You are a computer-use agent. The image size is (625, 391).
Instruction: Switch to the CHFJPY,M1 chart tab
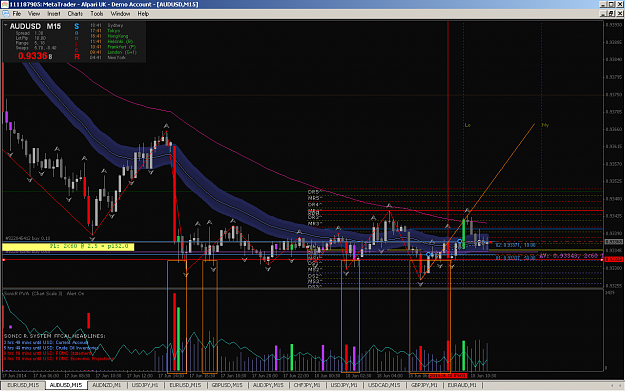click(307, 385)
